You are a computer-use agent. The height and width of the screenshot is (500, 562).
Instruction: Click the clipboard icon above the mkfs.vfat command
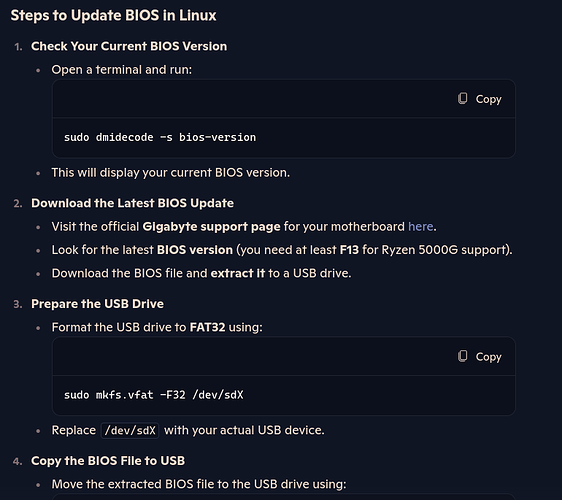[462, 356]
